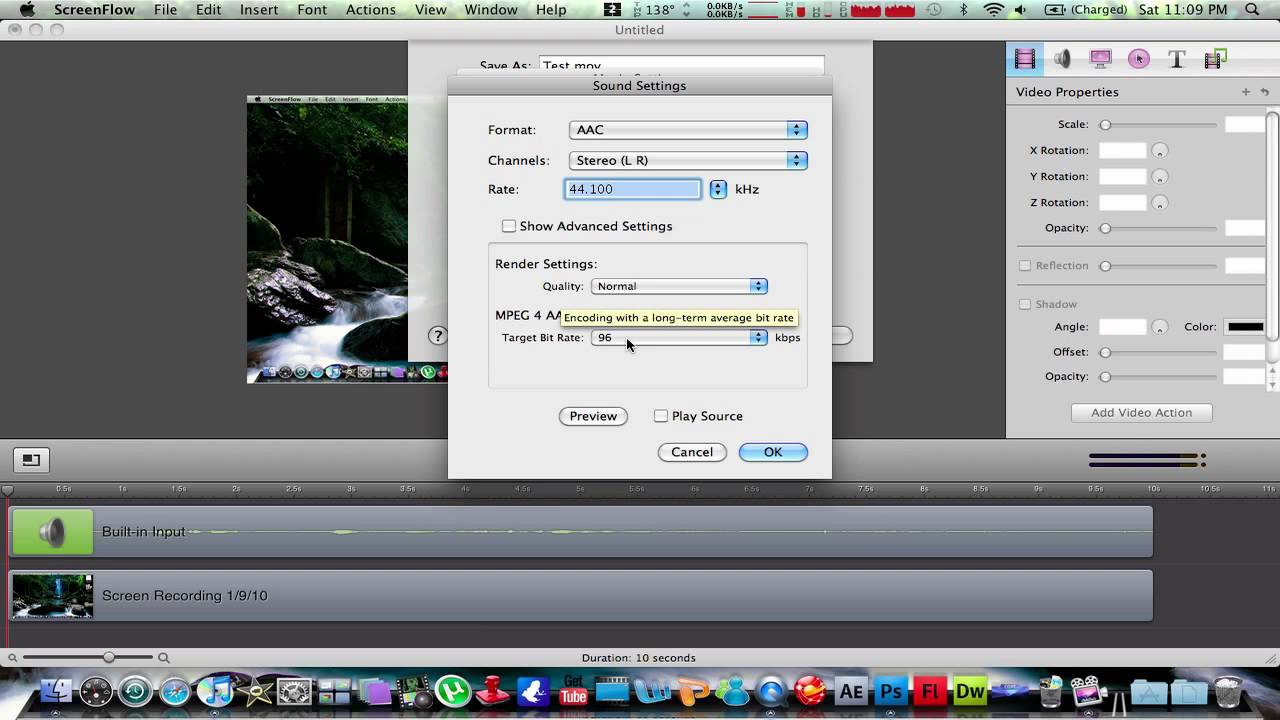Viewport: 1280px width, 720px height.
Task: Click the zoom-in magnifier on timeline
Action: click(x=164, y=658)
